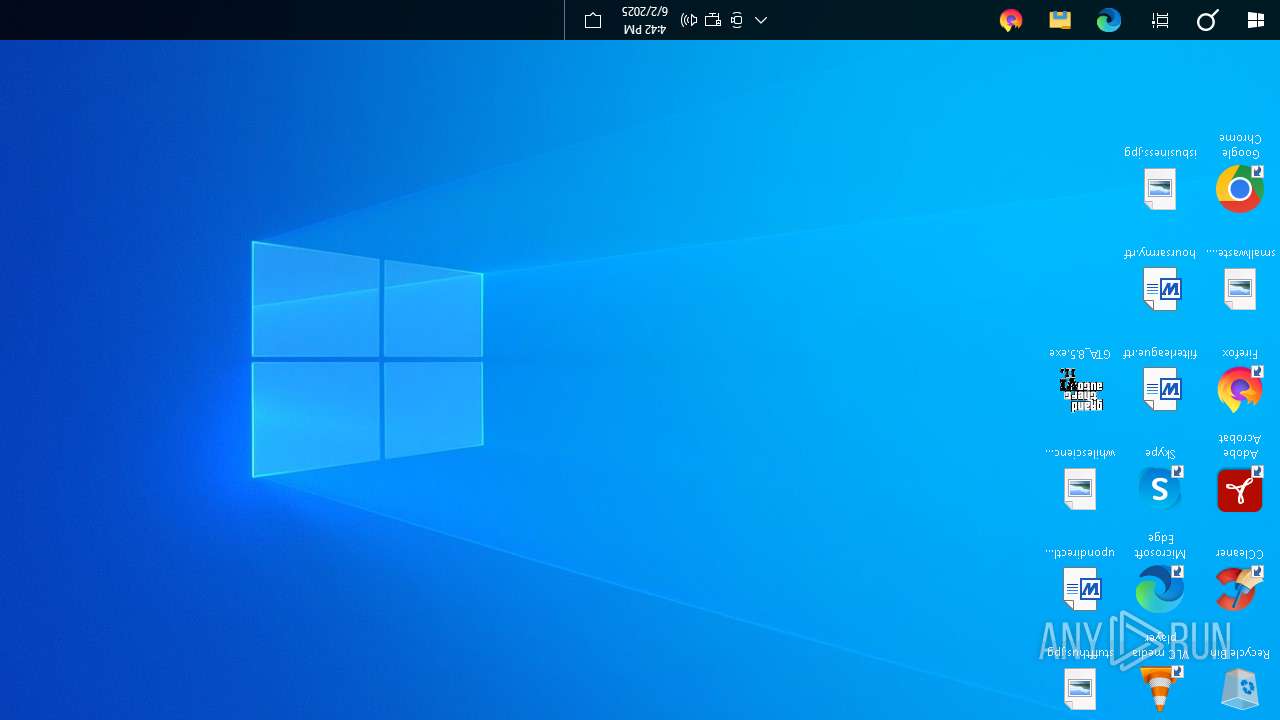
Task: Expand the hidden system tray icons
Action: point(761,20)
